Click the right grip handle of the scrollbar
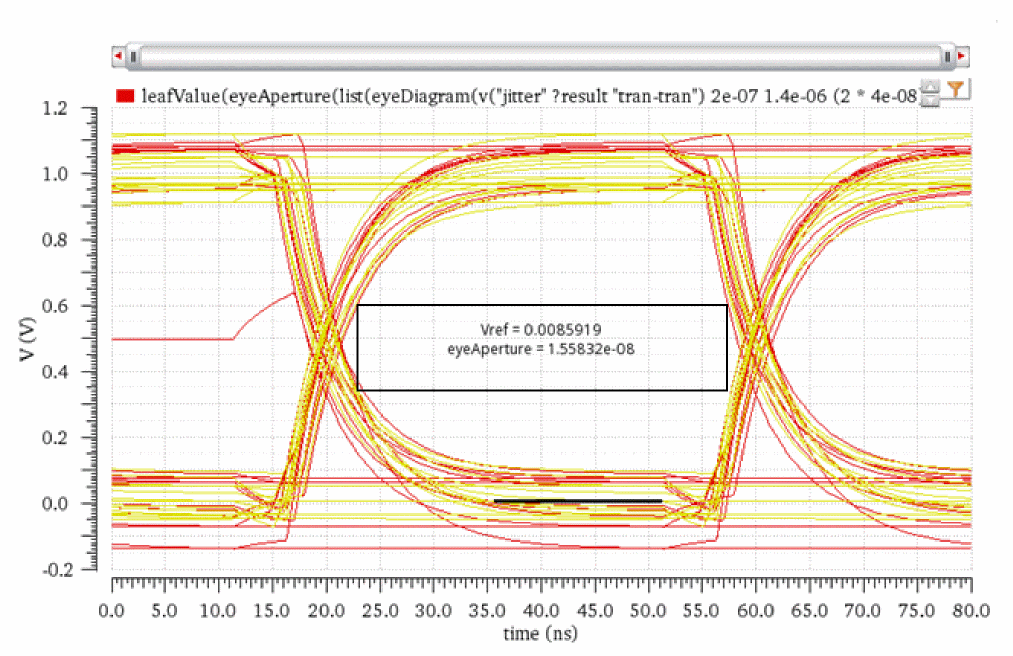 pyautogui.click(x=947, y=57)
